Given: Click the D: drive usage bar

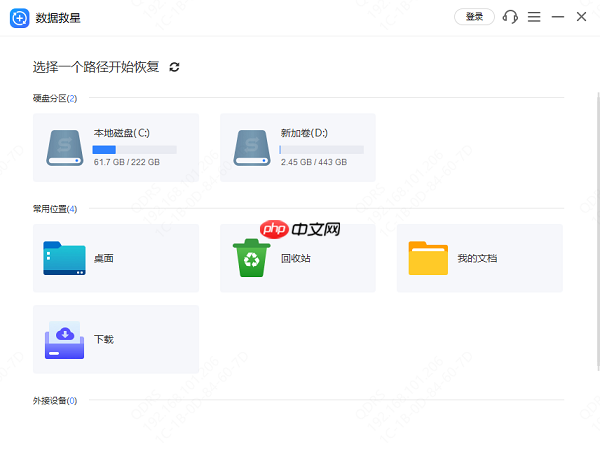Looking at the screenshot, I should (x=322, y=149).
